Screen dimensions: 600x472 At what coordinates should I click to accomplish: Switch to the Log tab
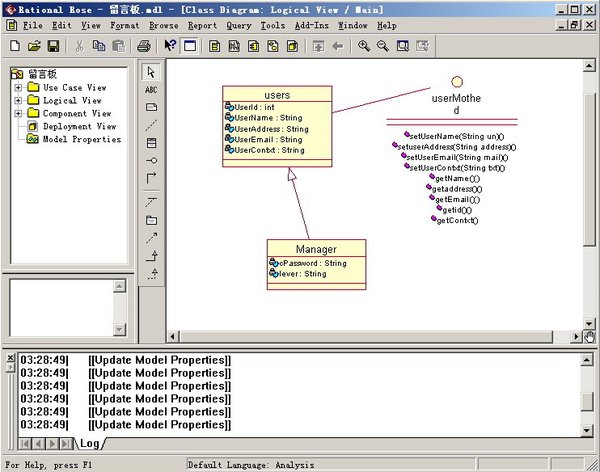90,443
